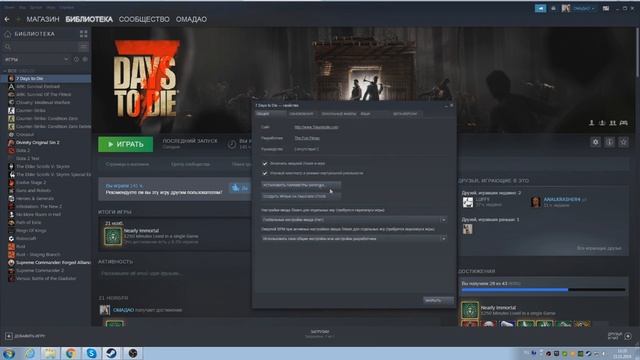The height and width of the screenshot is (360, 640).
Task: Click the search magnifier in library sidebar
Action: [x=8, y=47]
